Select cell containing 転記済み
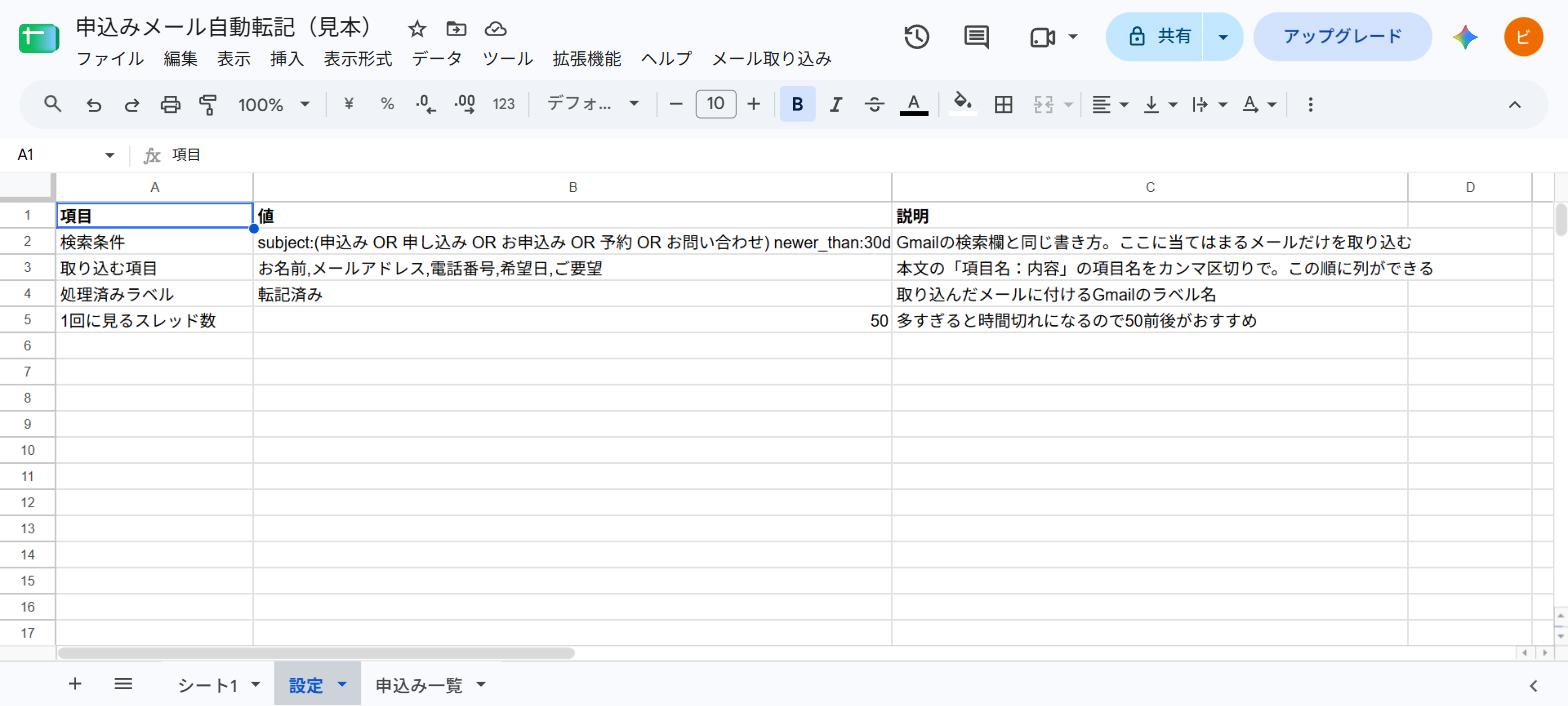Image resolution: width=1568 pixels, height=706 pixels. point(572,294)
